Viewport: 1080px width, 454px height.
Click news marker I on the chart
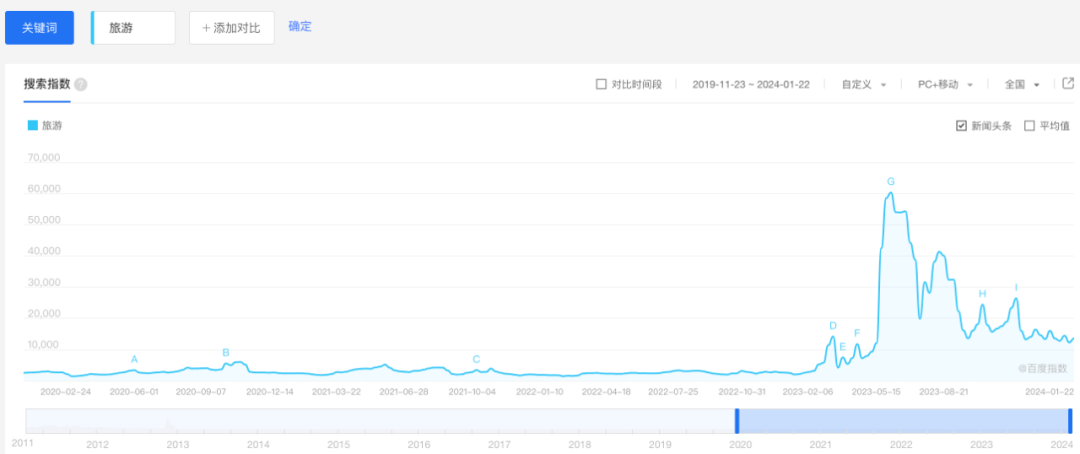[x=1016, y=288]
